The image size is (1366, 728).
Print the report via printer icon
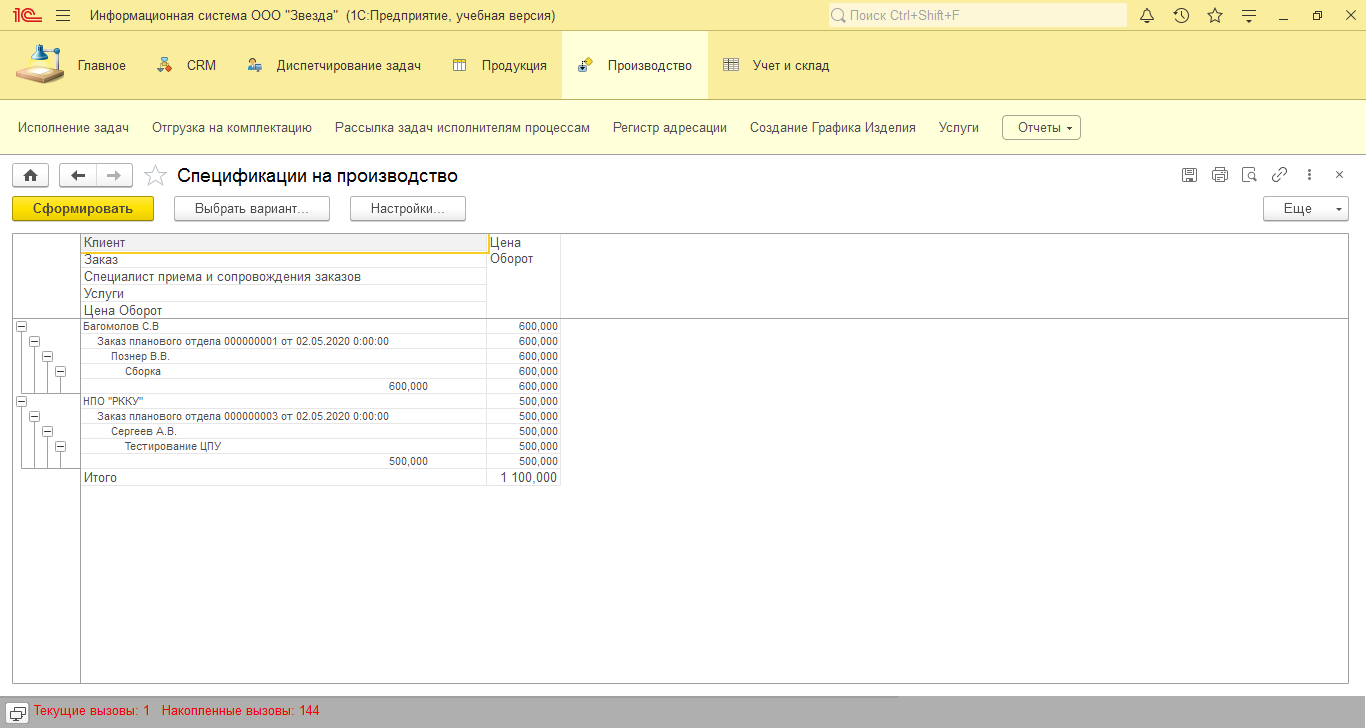pyautogui.click(x=1219, y=175)
